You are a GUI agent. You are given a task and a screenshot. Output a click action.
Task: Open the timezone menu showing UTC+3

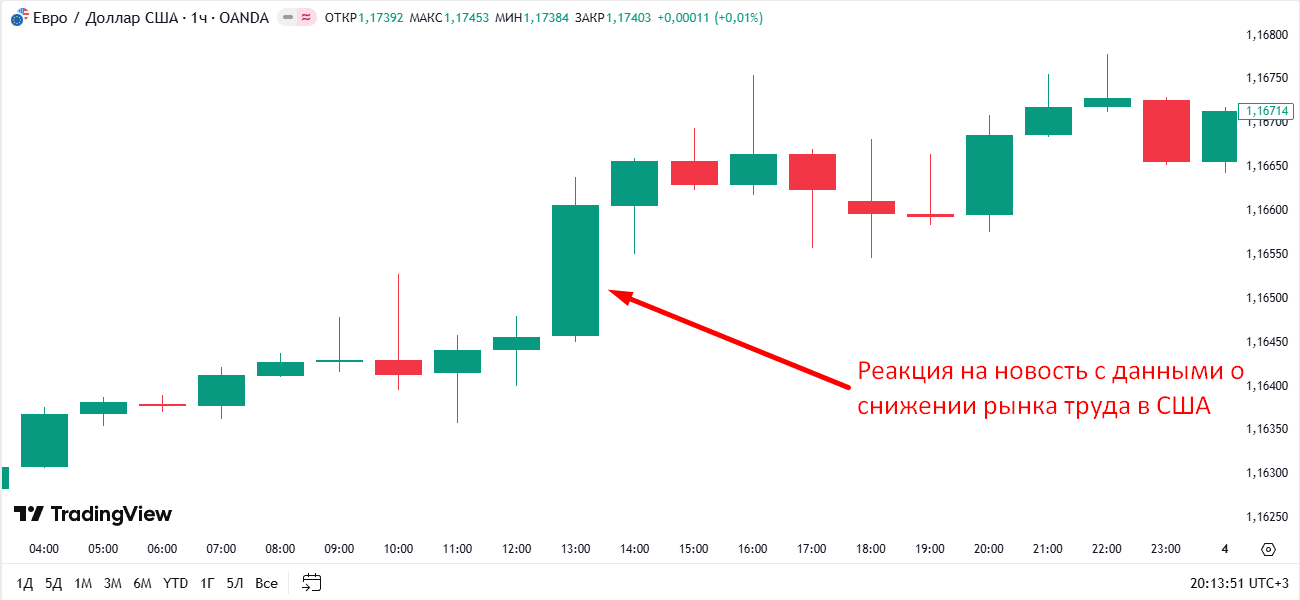(1239, 582)
